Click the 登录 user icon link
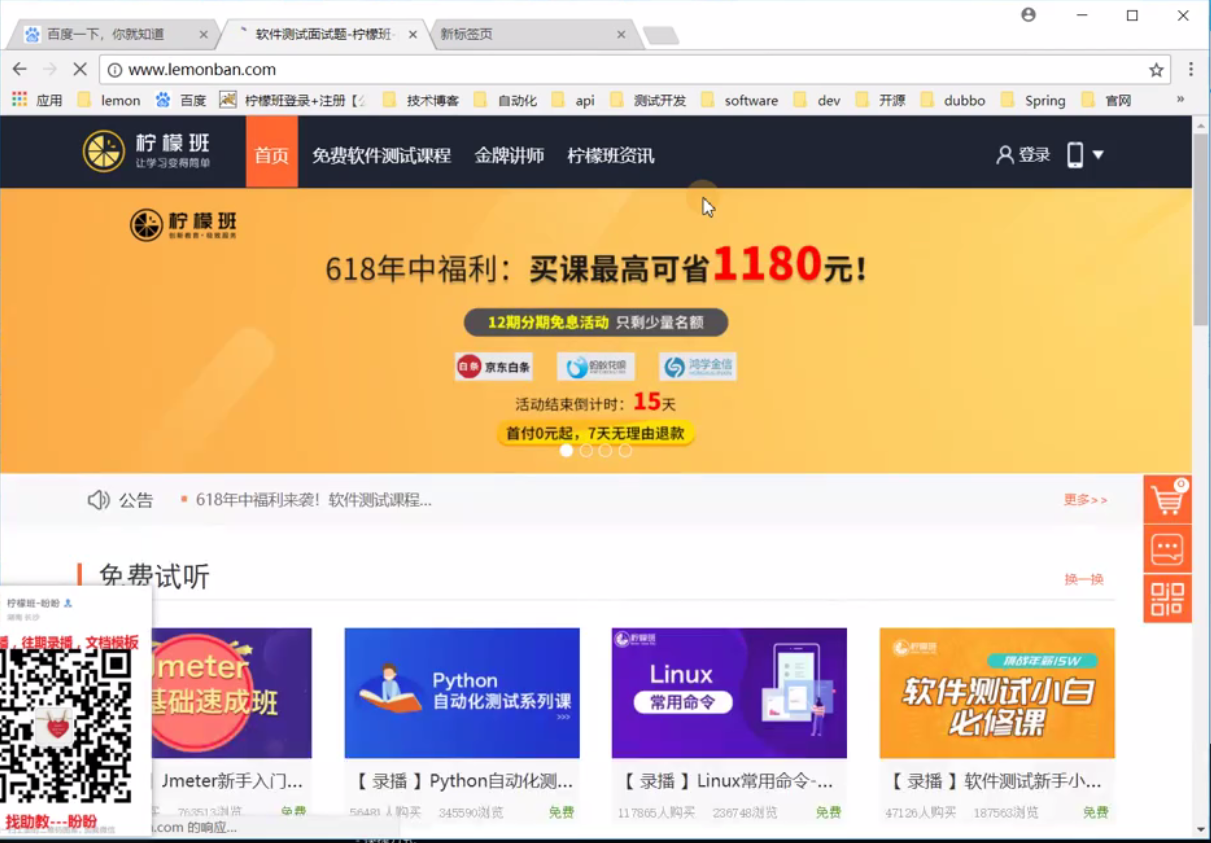 [x=1023, y=155]
